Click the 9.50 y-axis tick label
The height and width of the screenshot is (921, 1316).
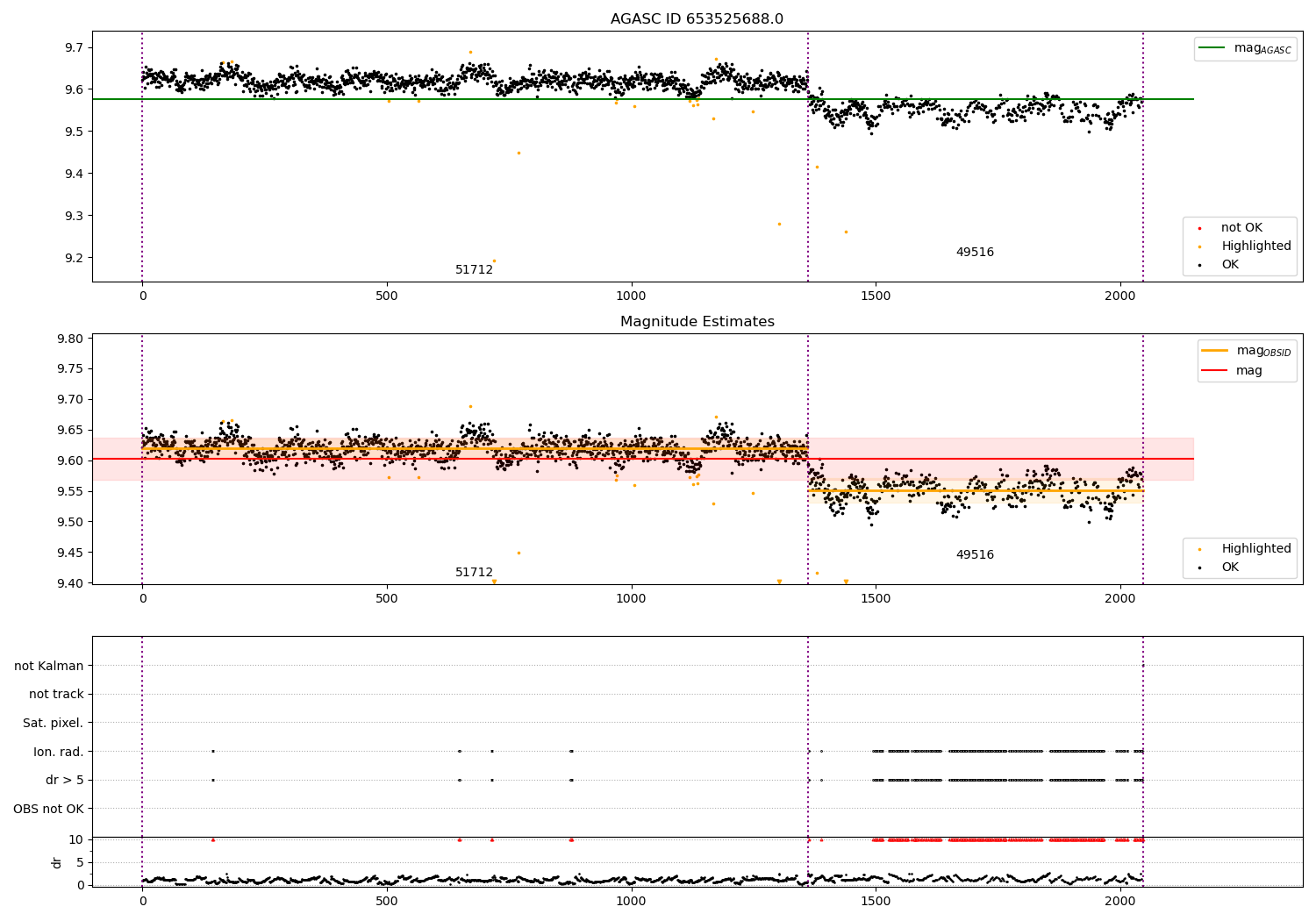70,522
